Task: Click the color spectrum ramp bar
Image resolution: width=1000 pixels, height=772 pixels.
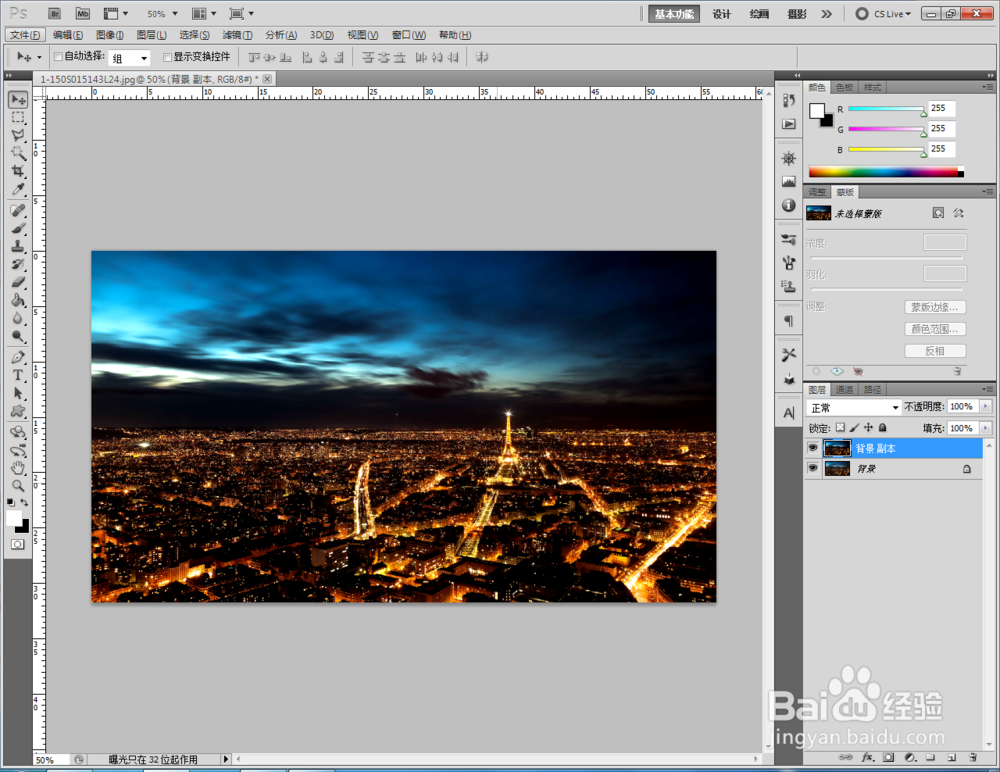Action: click(x=886, y=172)
